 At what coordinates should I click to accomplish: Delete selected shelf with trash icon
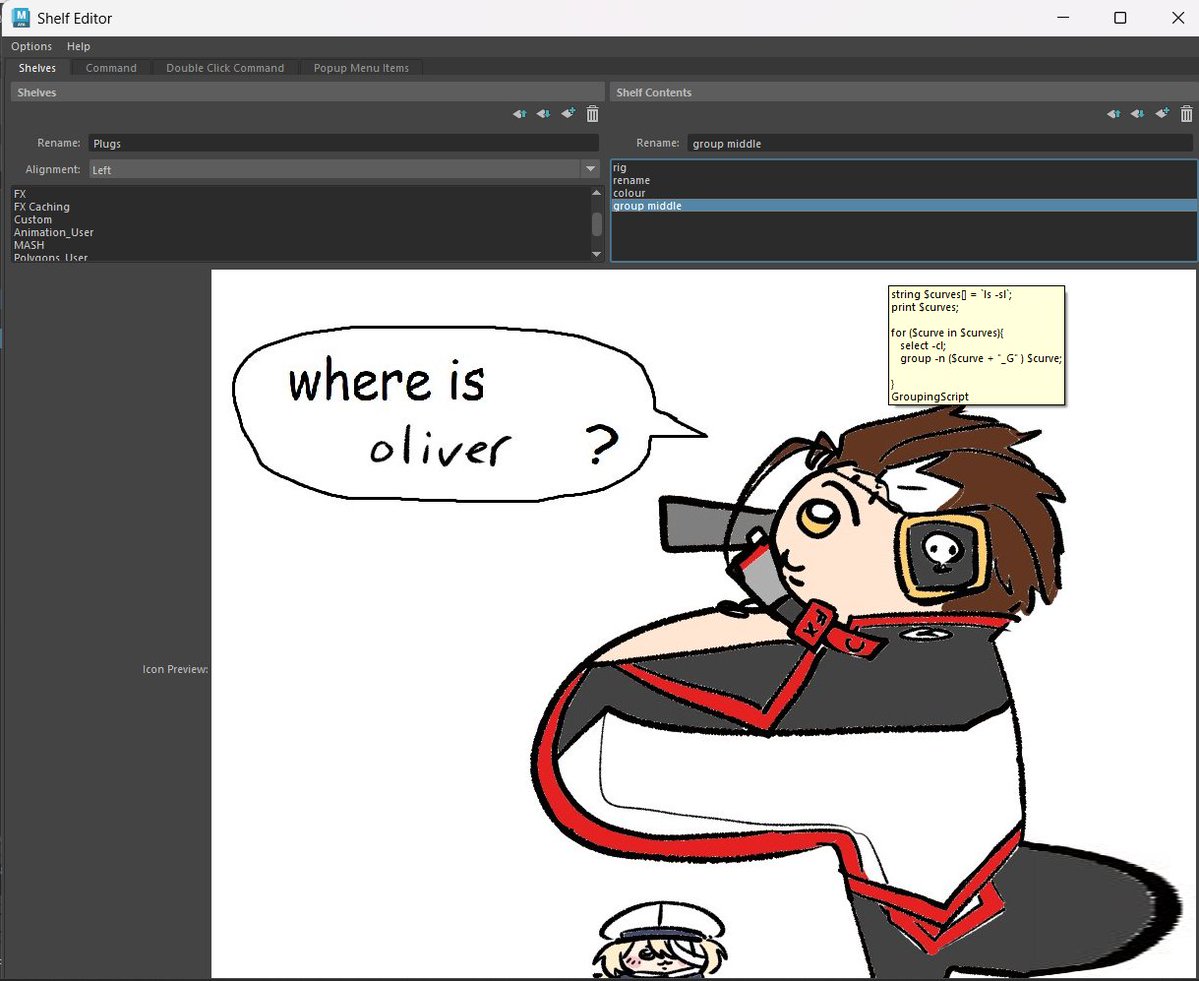(x=593, y=114)
